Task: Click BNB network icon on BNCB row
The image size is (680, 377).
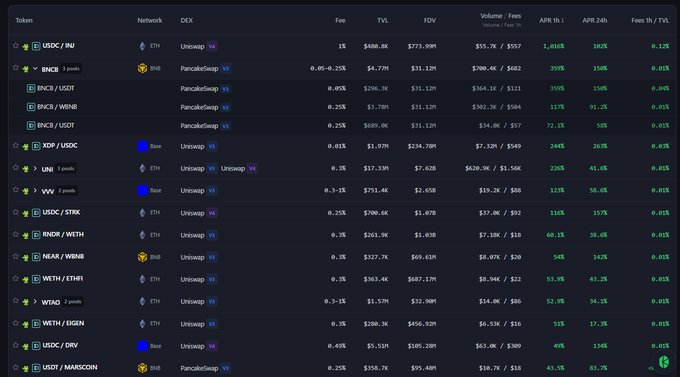Action: tap(142, 69)
